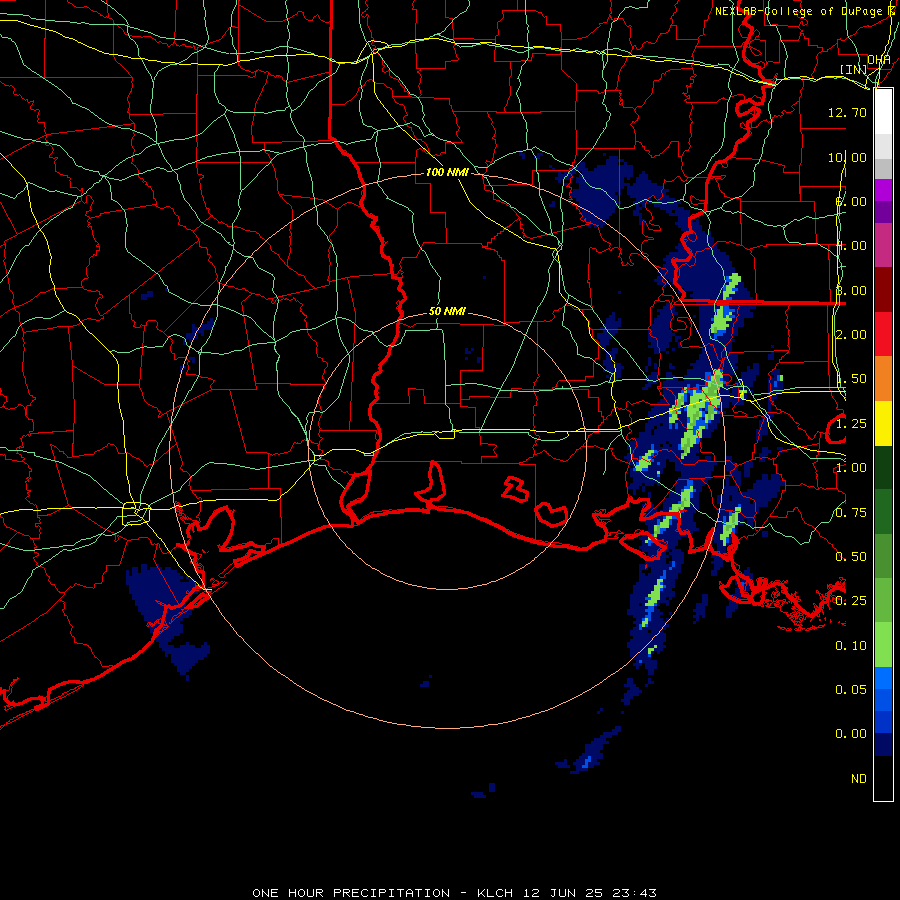This screenshot has width=900, height=900.
Task: Click the OHA product code label
Action: [879, 60]
